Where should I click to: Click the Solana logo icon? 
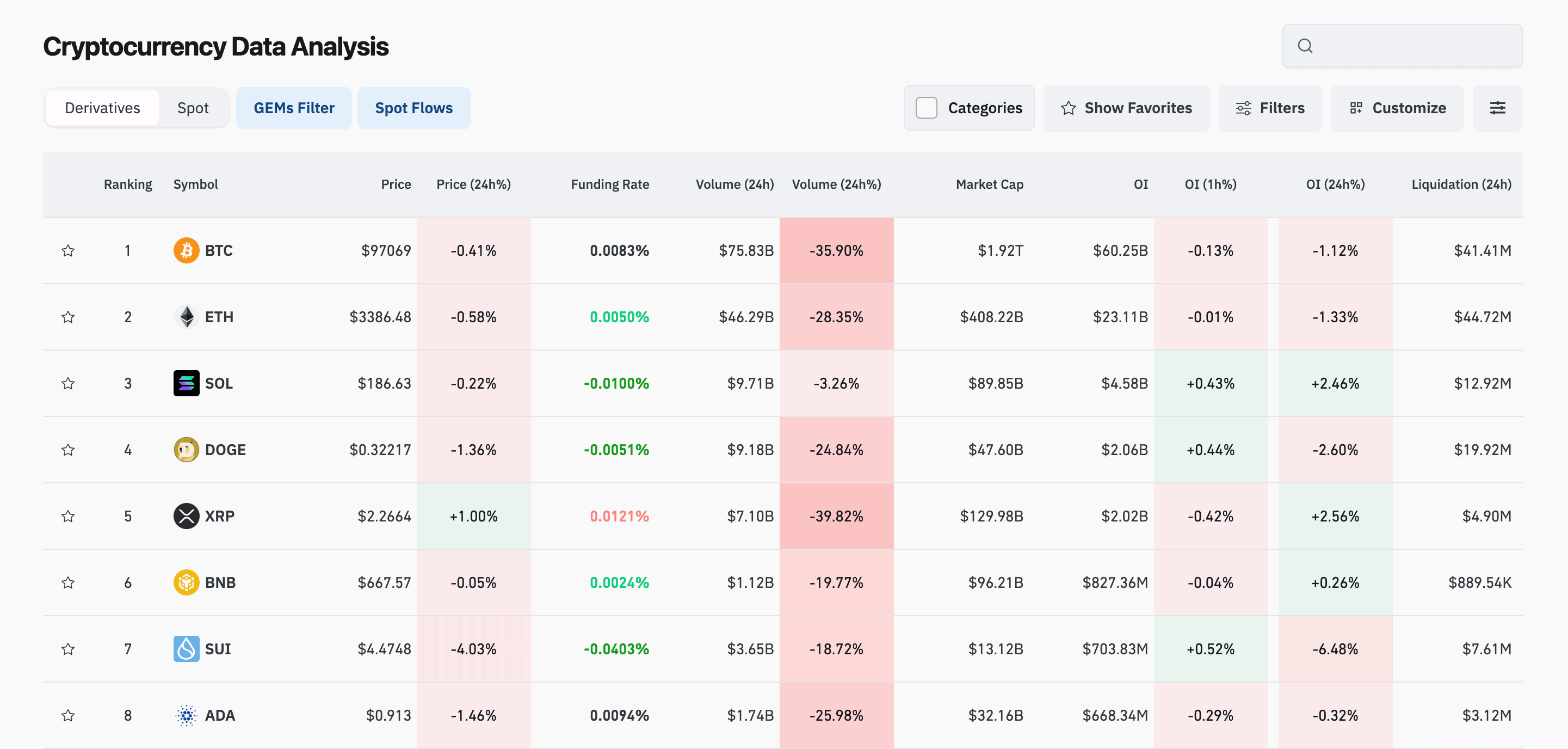coord(186,383)
